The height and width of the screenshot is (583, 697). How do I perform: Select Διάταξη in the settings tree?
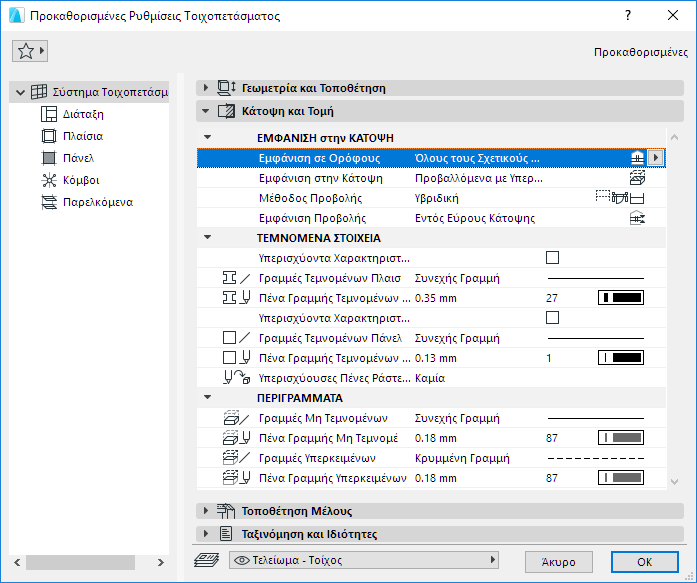(83, 114)
